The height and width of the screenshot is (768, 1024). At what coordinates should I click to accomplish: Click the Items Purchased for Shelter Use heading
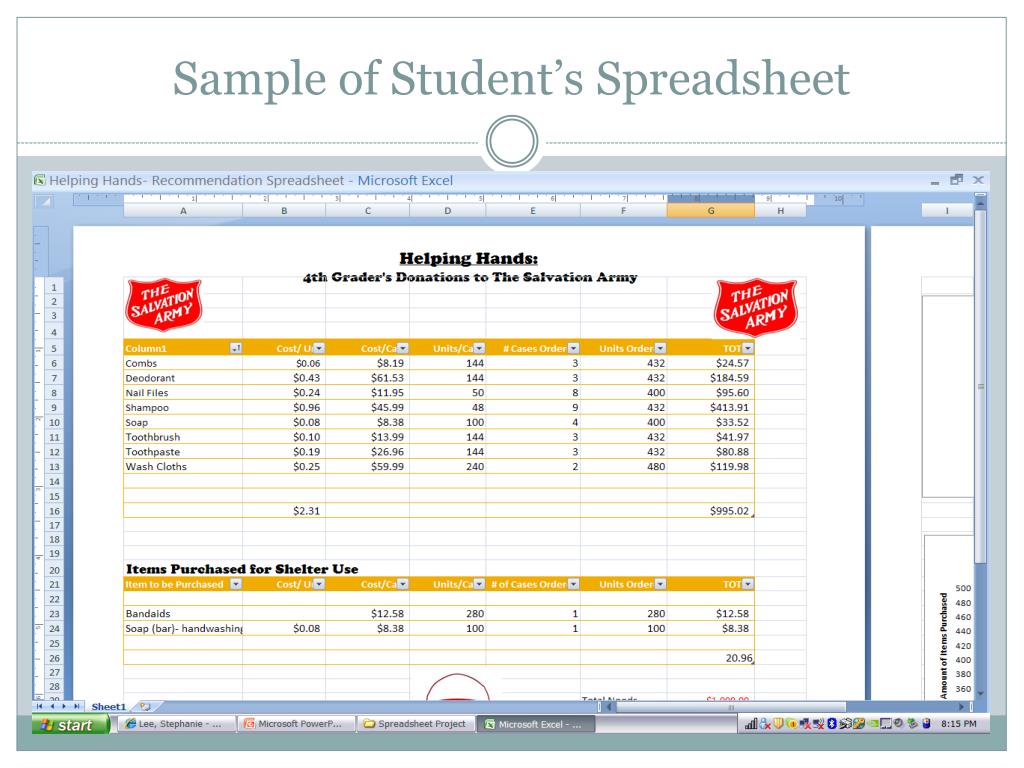242,569
